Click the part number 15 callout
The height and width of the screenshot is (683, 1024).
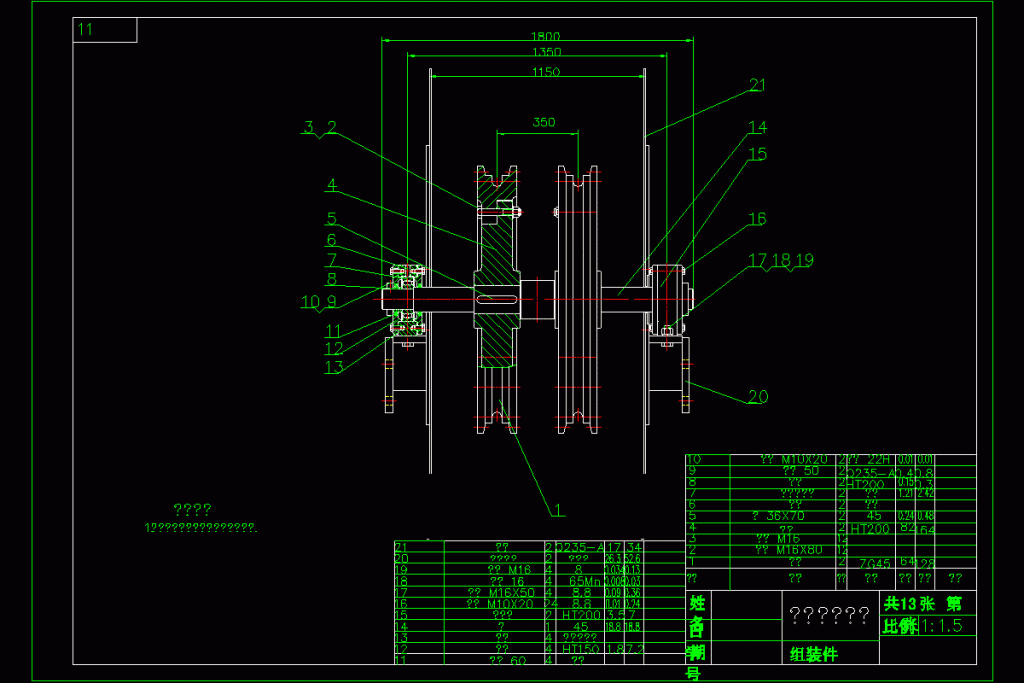click(x=757, y=154)
